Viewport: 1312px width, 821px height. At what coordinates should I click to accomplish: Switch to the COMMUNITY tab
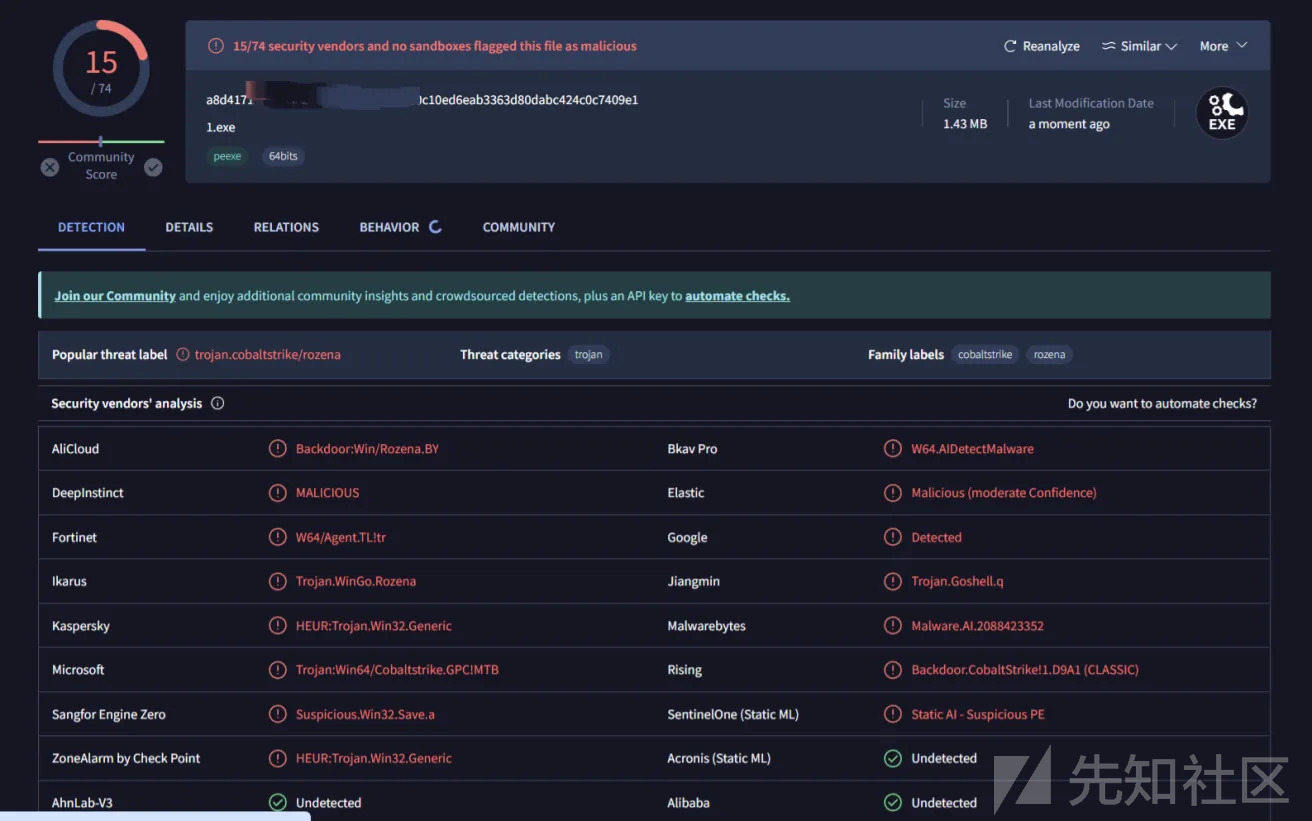518,227
